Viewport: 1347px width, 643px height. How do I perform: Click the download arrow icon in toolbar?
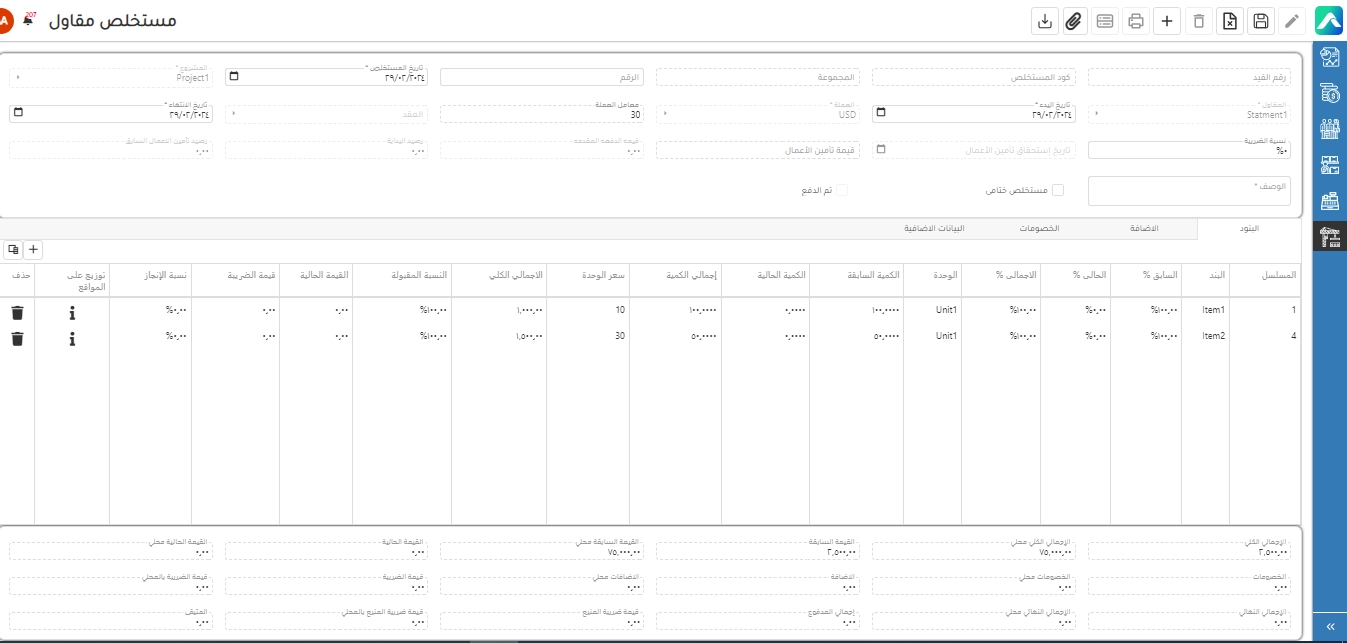(x=1044, y=21)
